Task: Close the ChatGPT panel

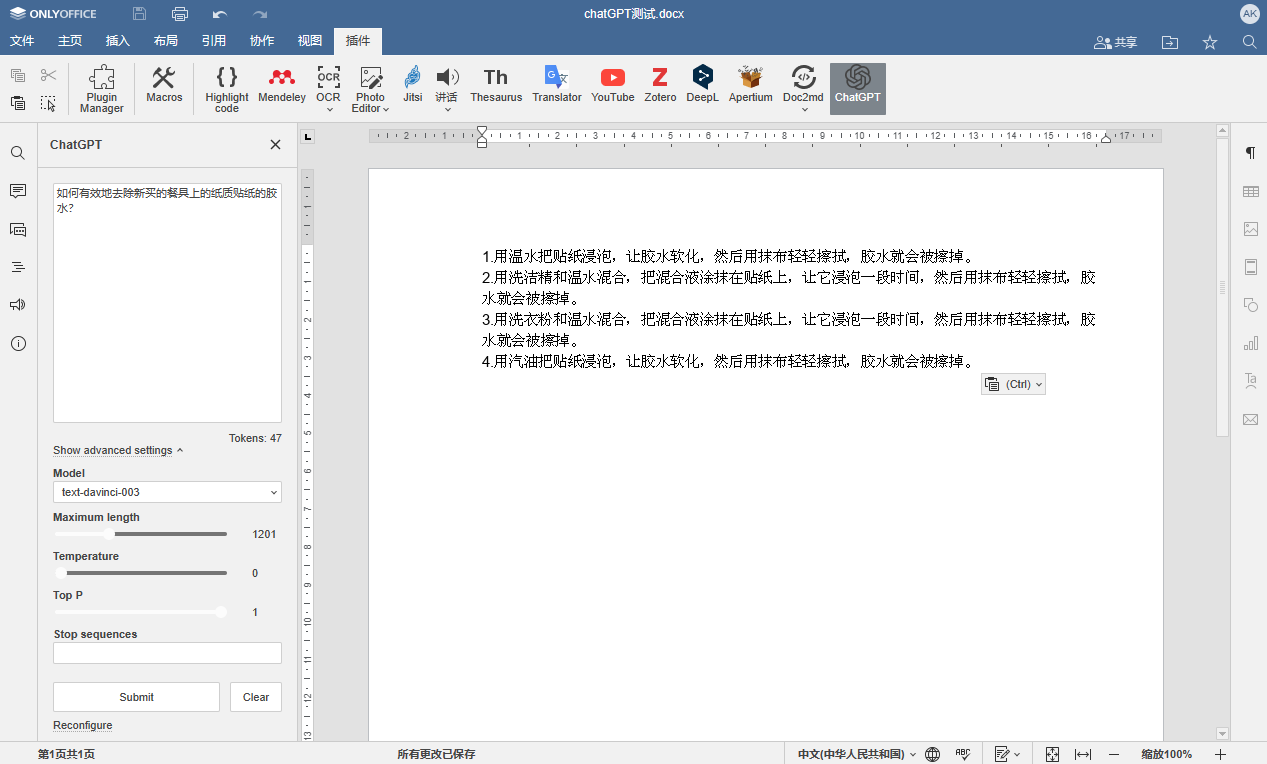Action: point(275,145)
